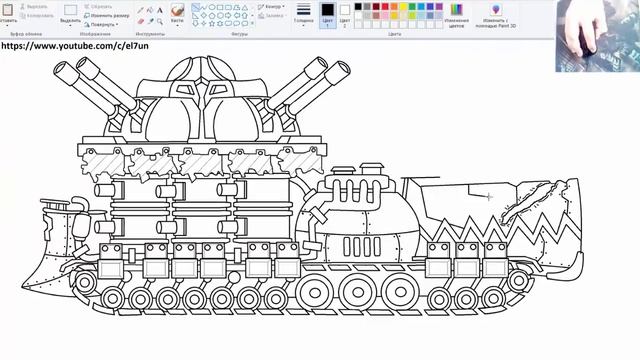640x360 pixels.
Task: Select the Color picker eyedropper tool
Action: tap(151, 21)
